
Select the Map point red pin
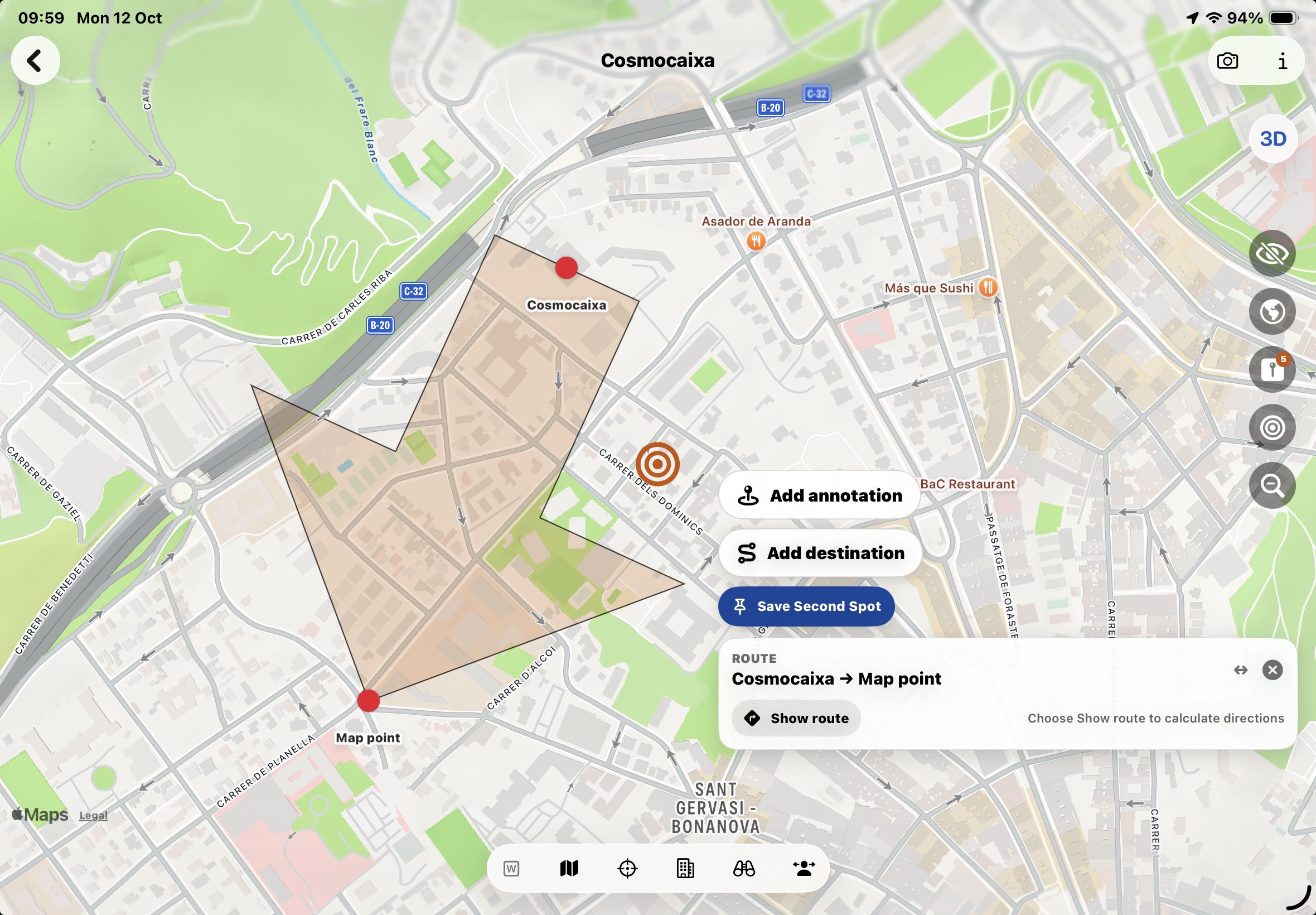click(369, 701)
